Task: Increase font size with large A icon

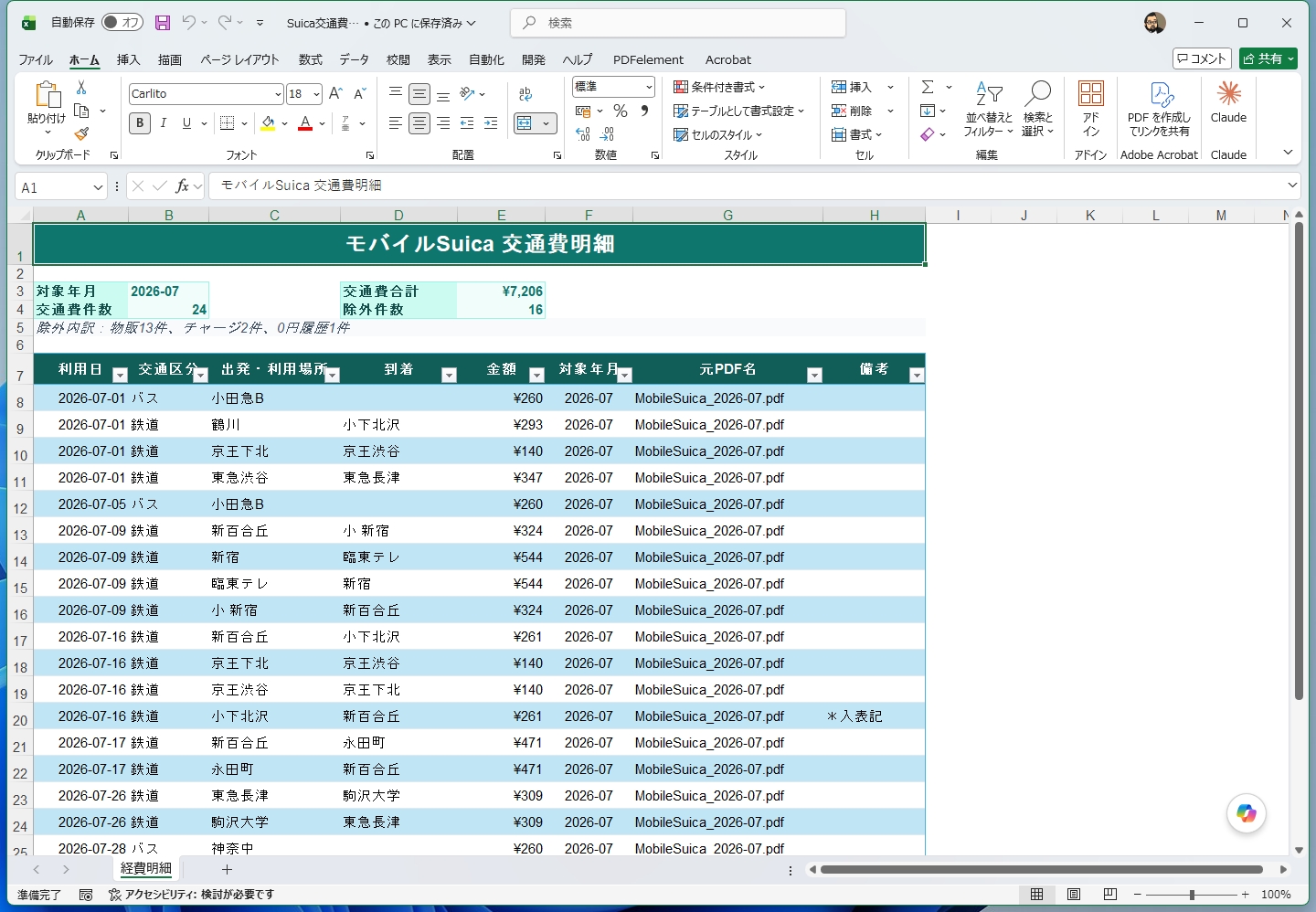Action: (x=335, y=93)
